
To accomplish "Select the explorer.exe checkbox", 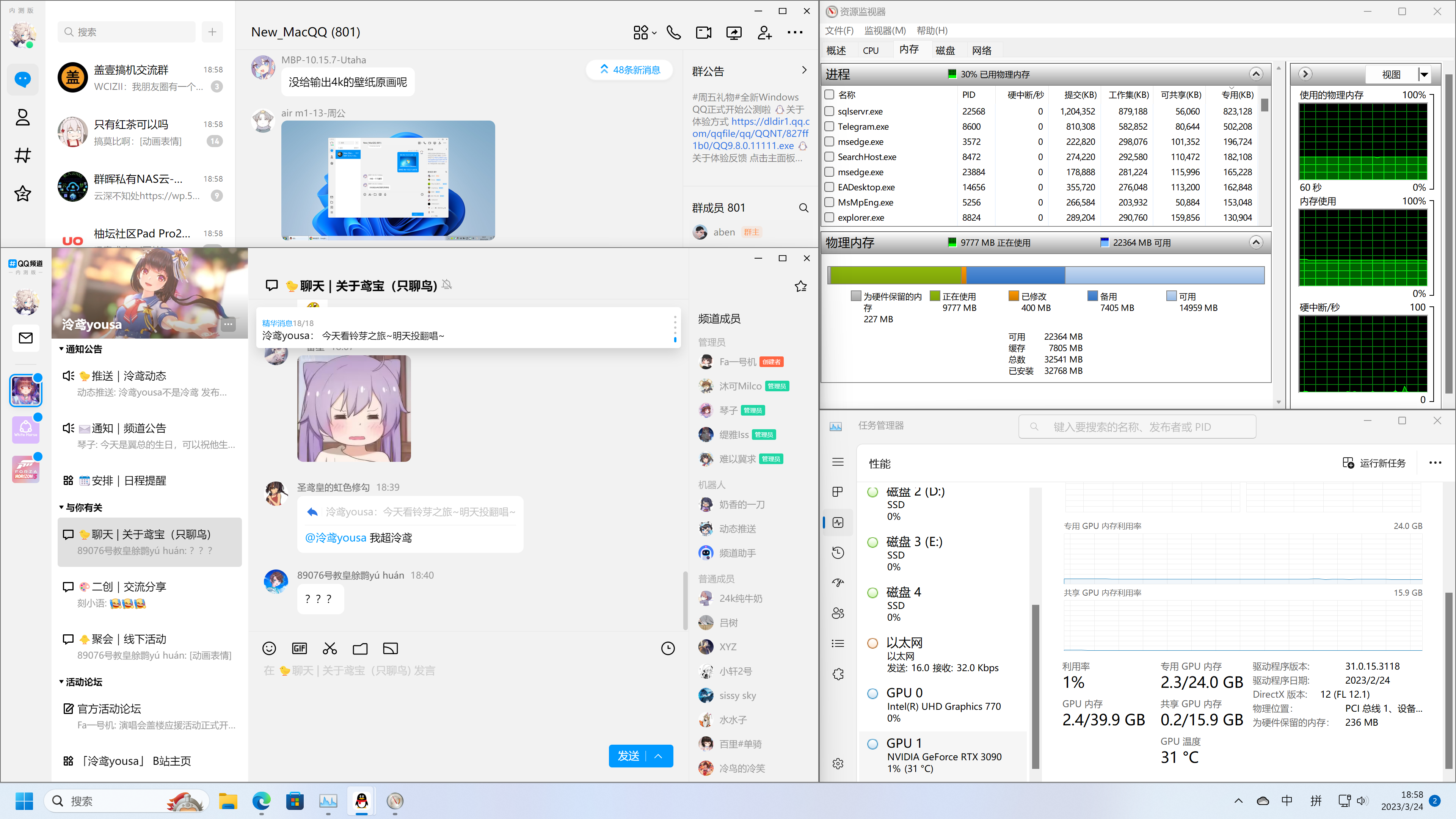I will (x=829, y=218).
